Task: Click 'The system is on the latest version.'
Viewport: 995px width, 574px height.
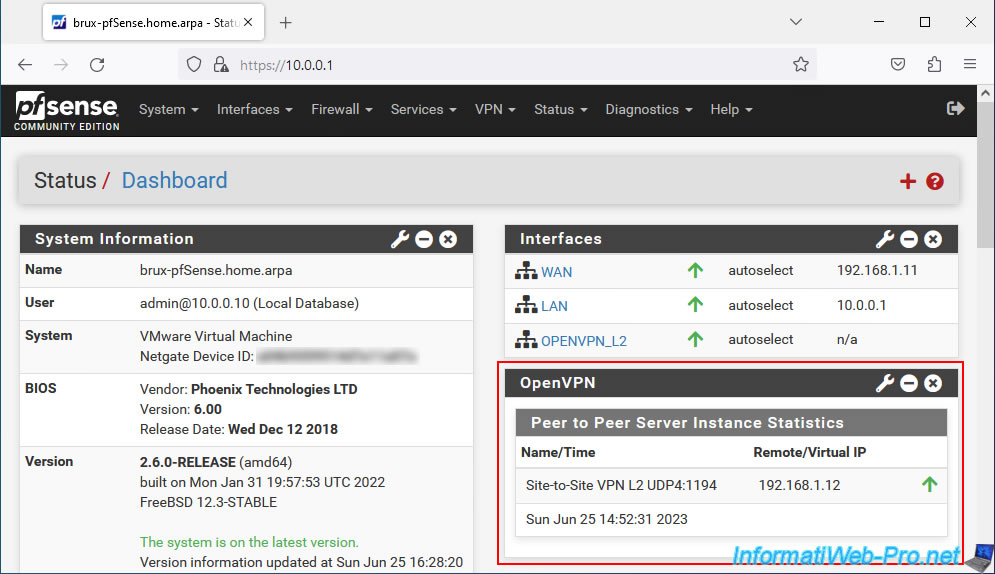Action: pos(249,542)
